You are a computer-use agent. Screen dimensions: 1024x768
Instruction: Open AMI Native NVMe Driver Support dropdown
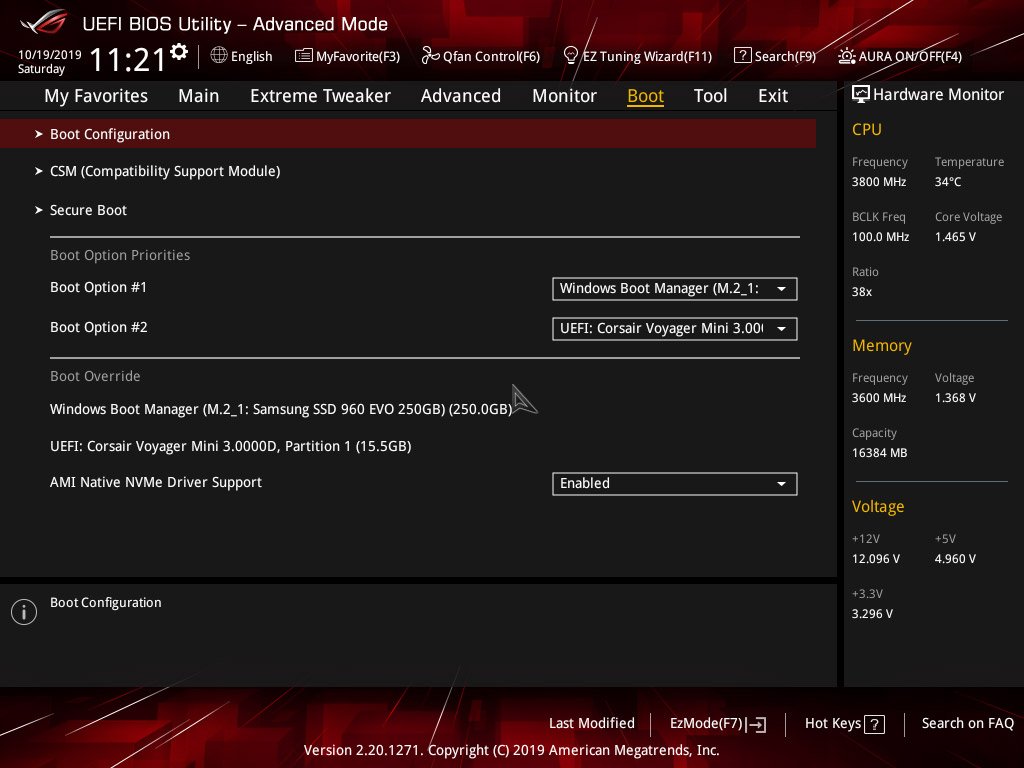[x=675, y=484]
